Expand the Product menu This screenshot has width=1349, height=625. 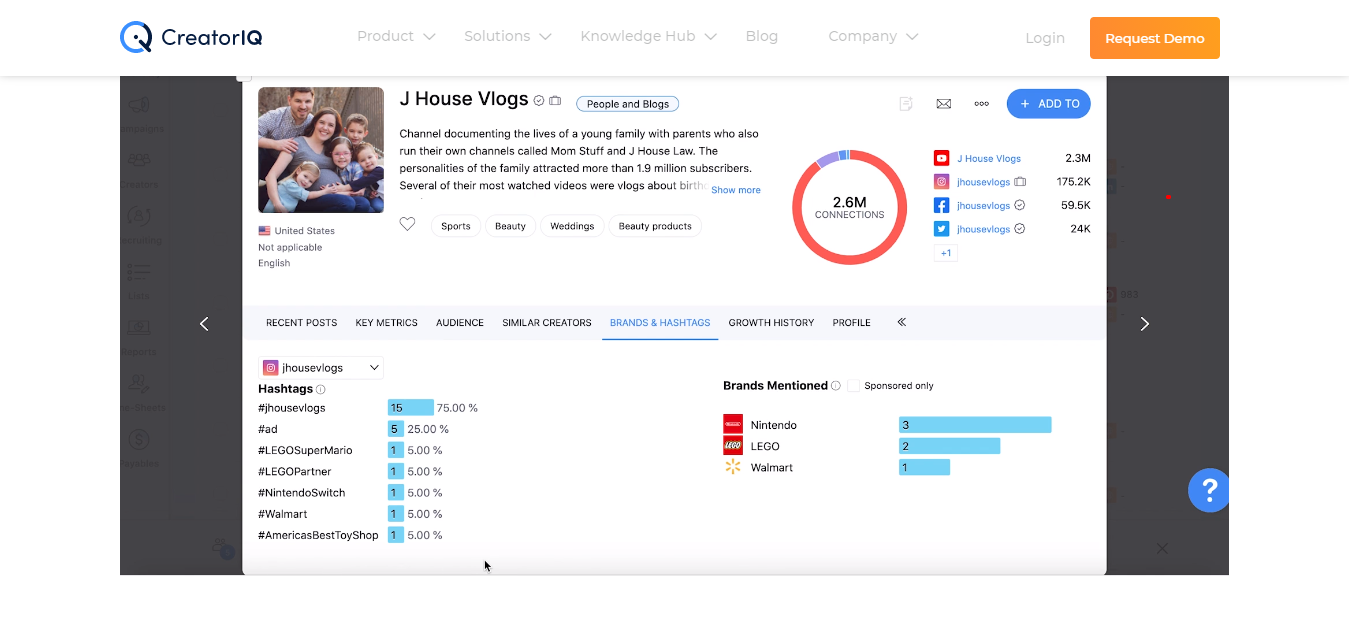[x=396, y=36]
